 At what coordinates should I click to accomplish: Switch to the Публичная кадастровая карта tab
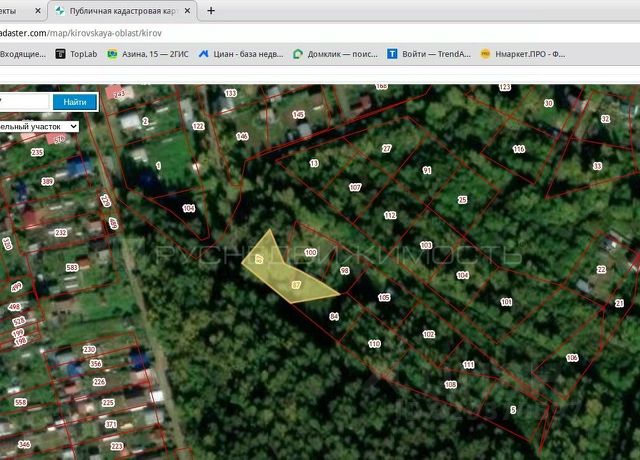tap(122, 11)
